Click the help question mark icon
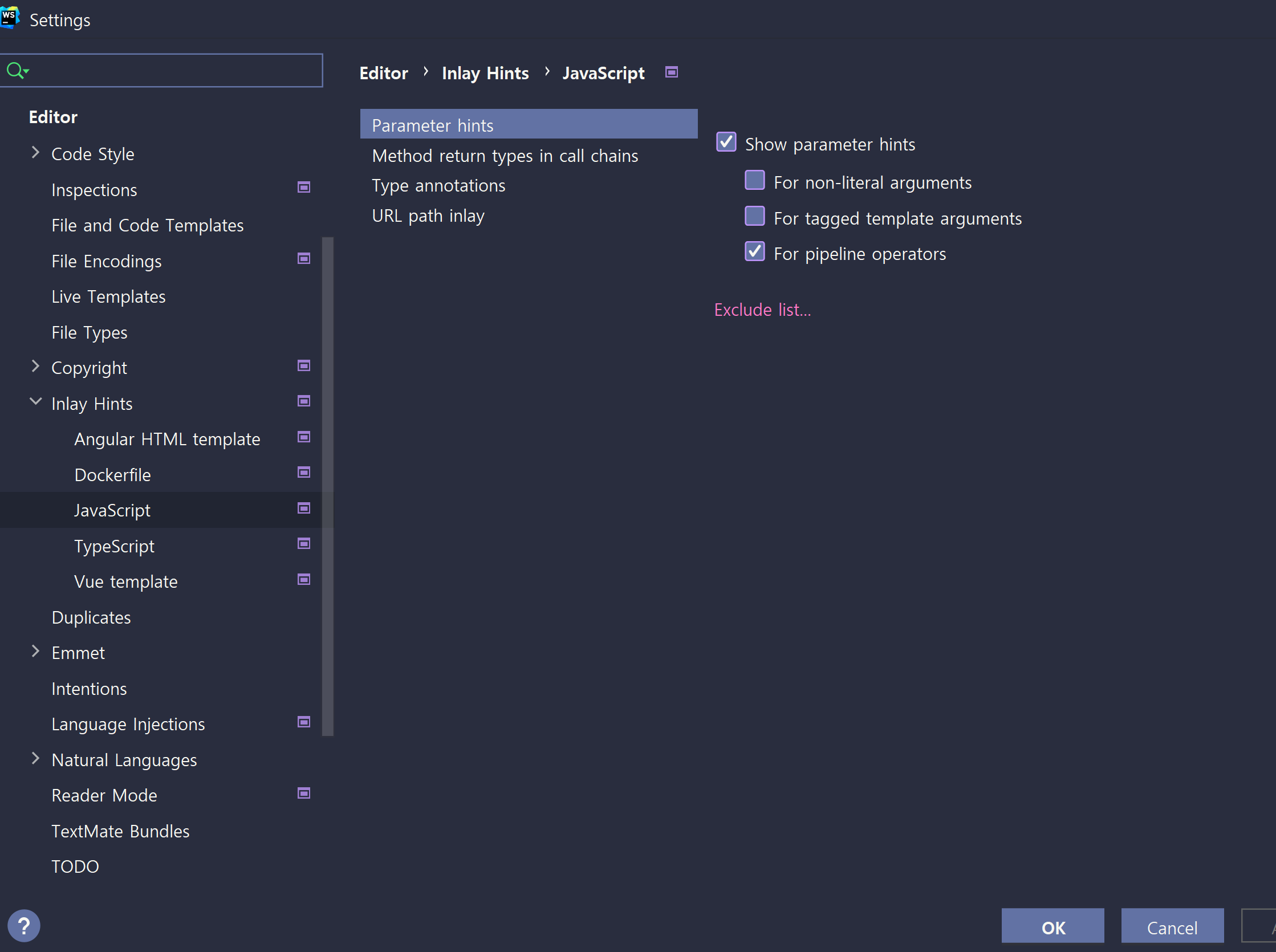The image size is (1276, 952). 23,925
